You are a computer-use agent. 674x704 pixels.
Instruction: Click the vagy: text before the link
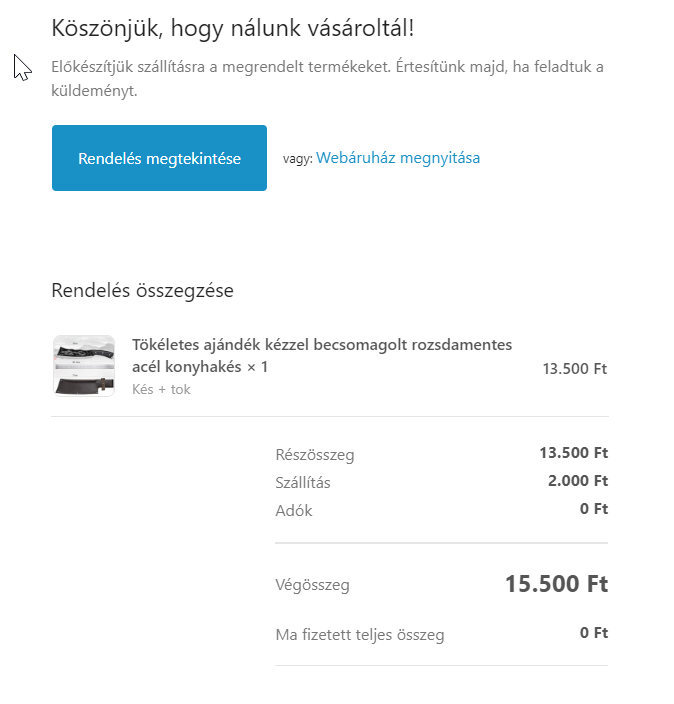click(298, 159)
